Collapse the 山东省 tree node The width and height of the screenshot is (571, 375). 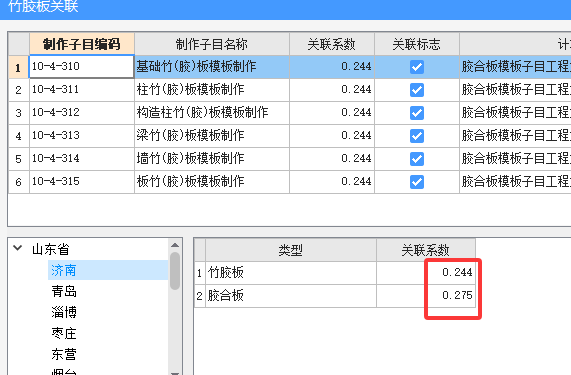pyautogui.click(x=17, y=248)
